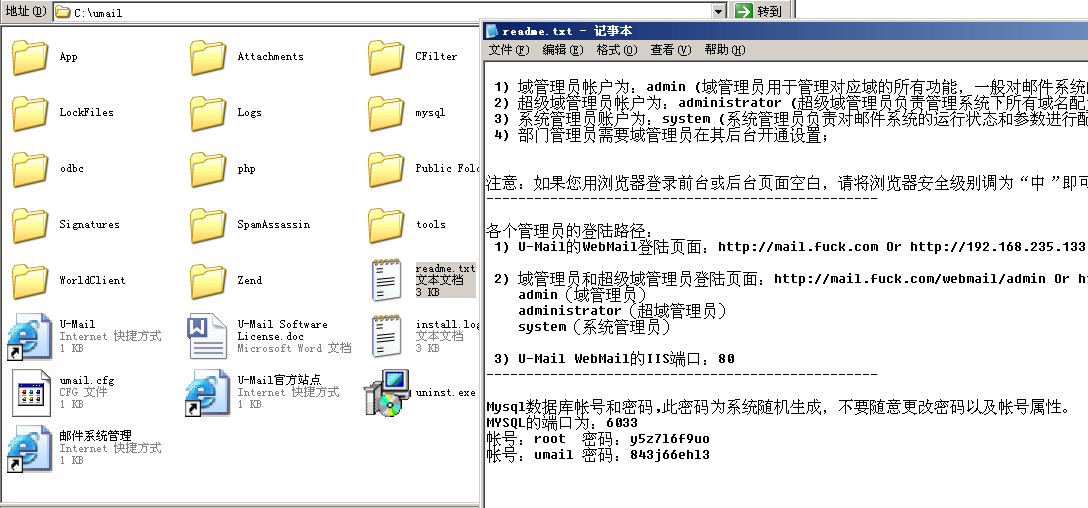Open the 查看(V) menu in Notepad
1088x508 pixels.
[x=671, y=50]
